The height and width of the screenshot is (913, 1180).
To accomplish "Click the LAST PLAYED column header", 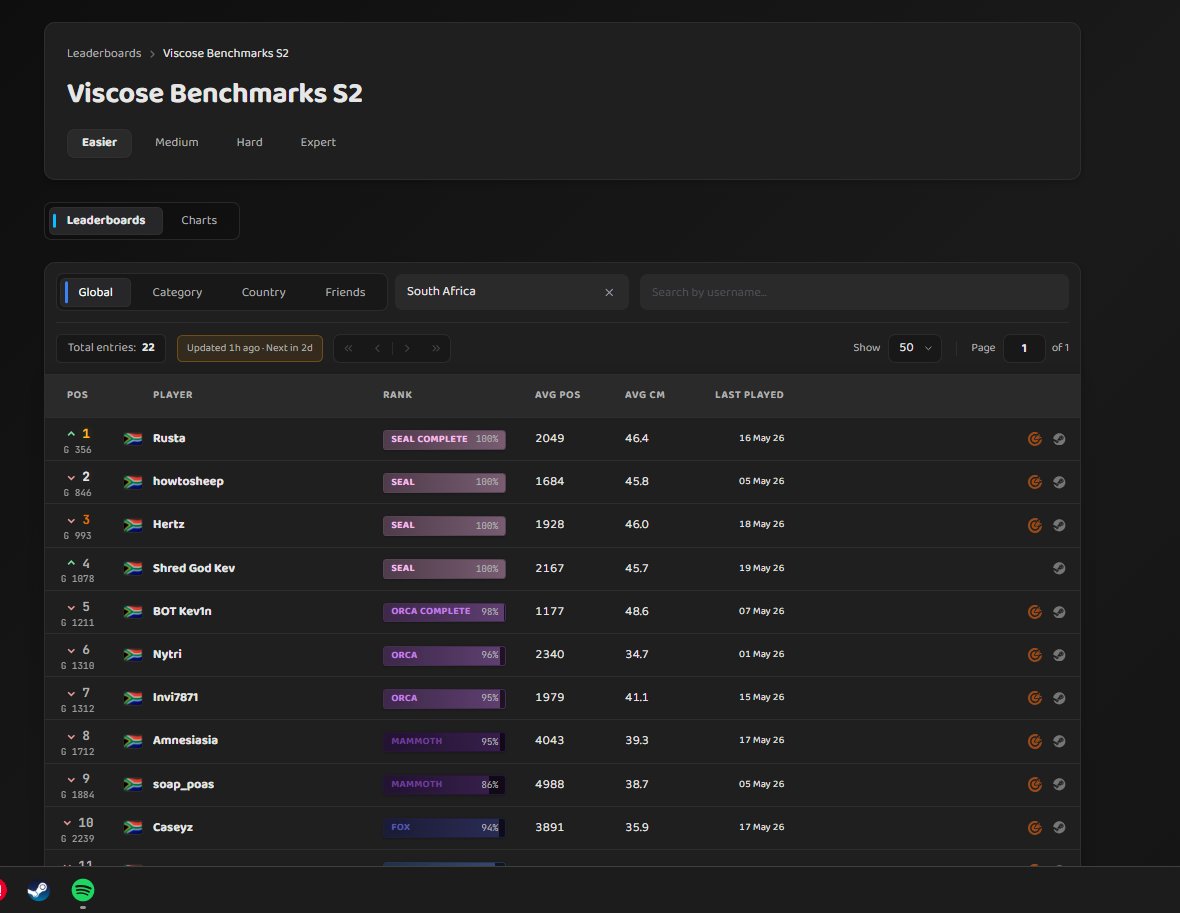I will (749, 395).
